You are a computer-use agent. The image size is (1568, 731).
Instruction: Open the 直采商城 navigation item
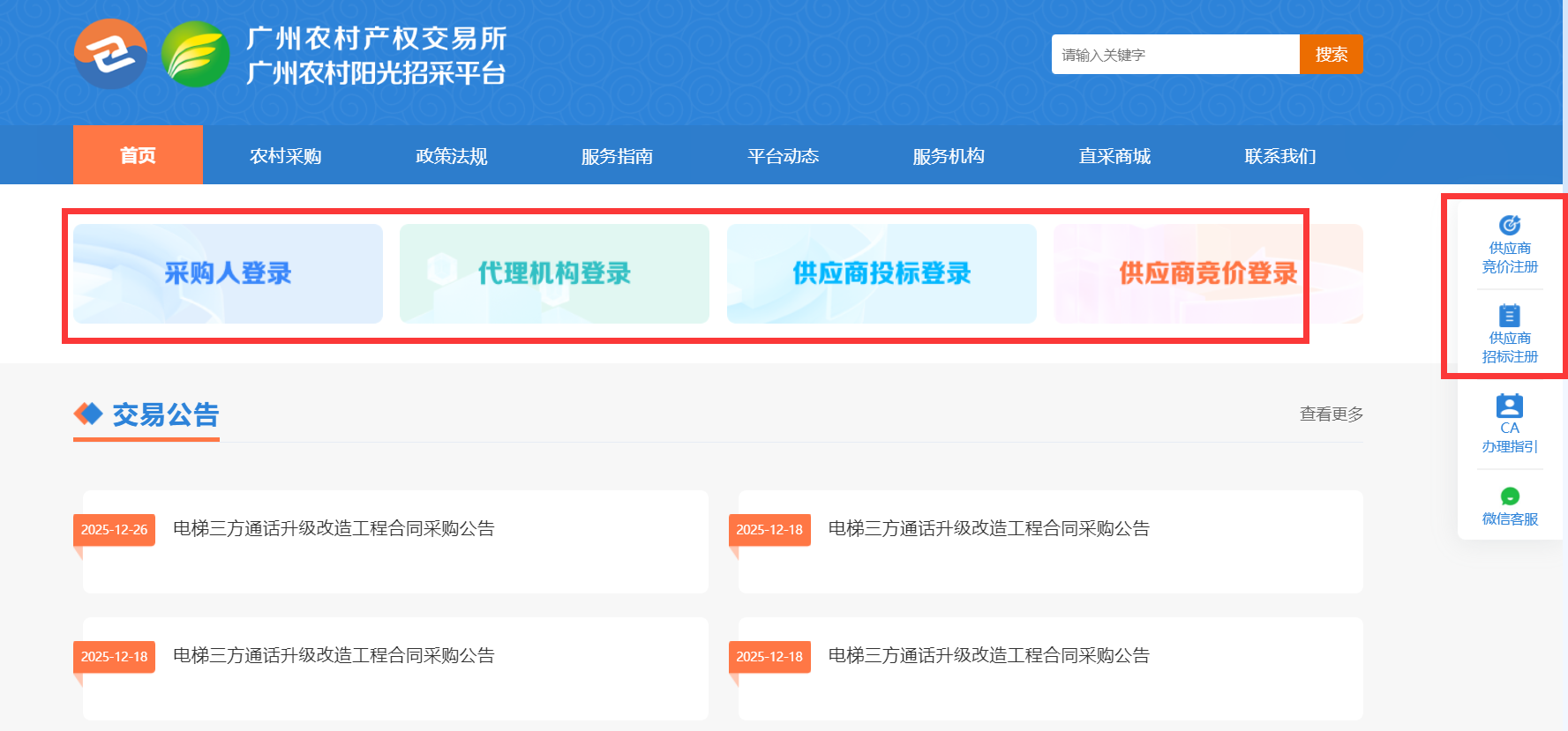click(1114, 156)
